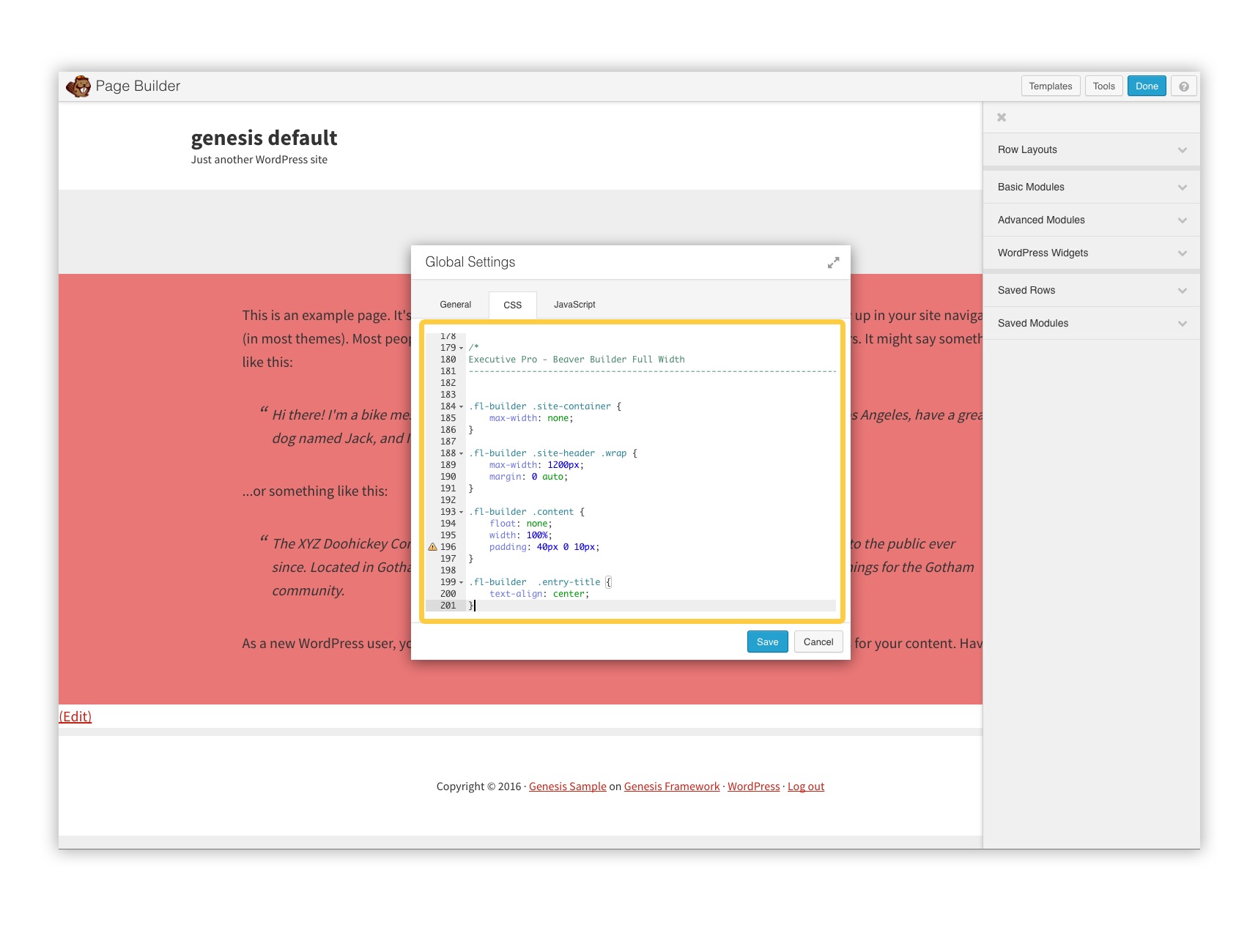This screenshot has height=952, width=1258.
Task: Switch to the General tab
Action: (456, 305)
